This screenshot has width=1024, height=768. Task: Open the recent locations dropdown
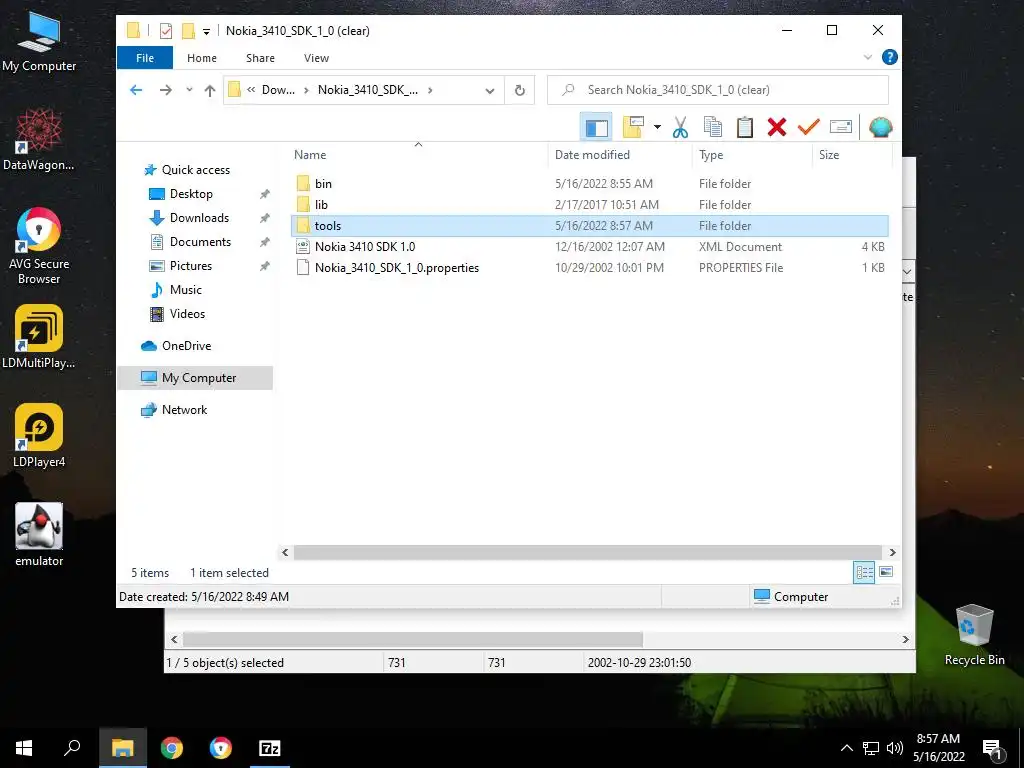coord(189,90)
